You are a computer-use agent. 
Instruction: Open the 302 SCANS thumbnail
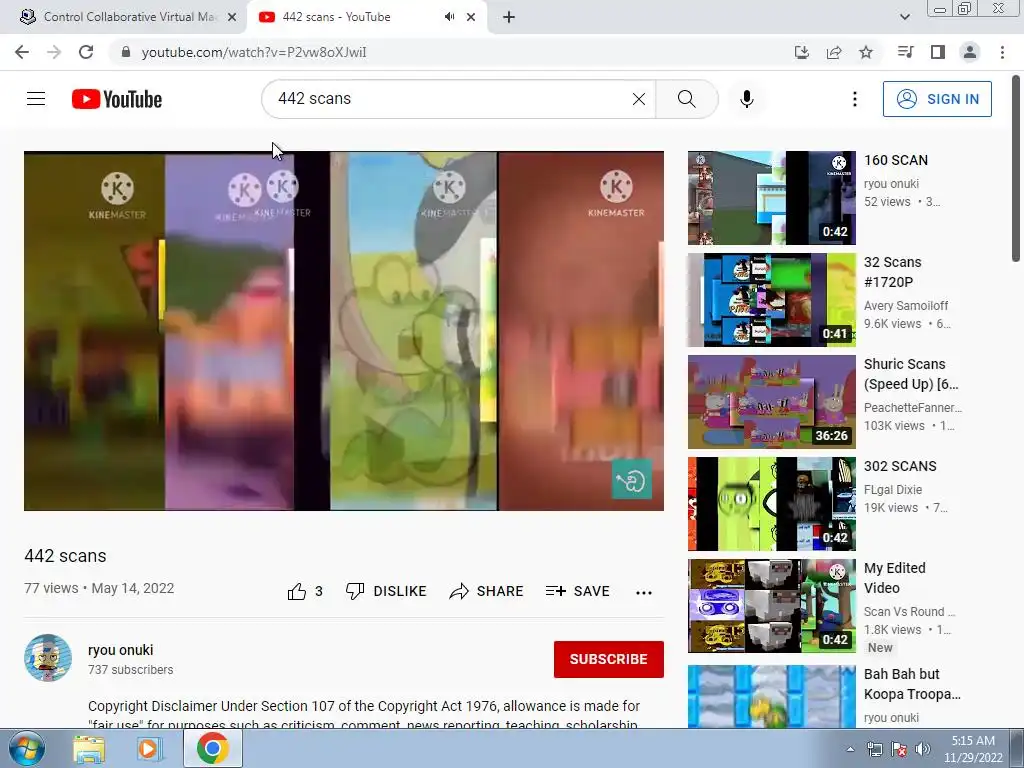pyautogui.click(x=771, y=504)
